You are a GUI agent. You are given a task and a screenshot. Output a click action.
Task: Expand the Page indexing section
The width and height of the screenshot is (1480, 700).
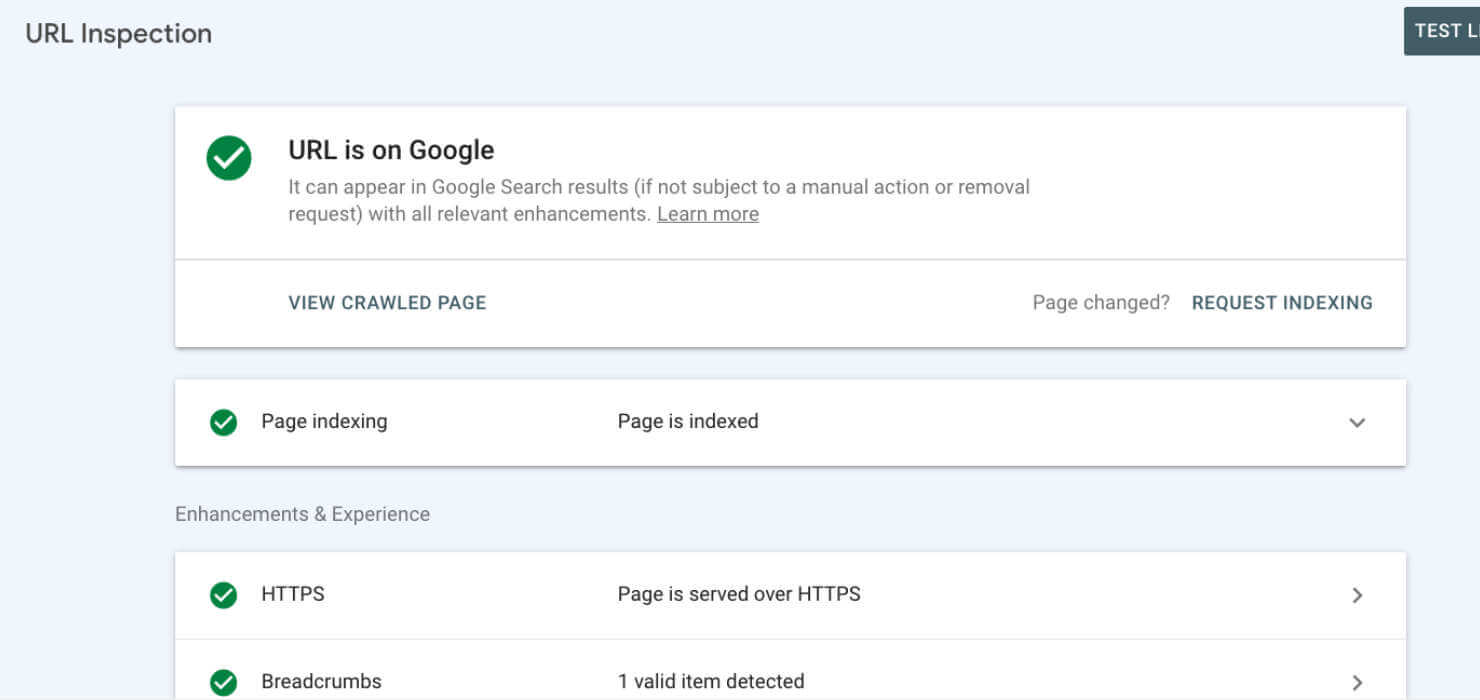tap(1357, 422)
